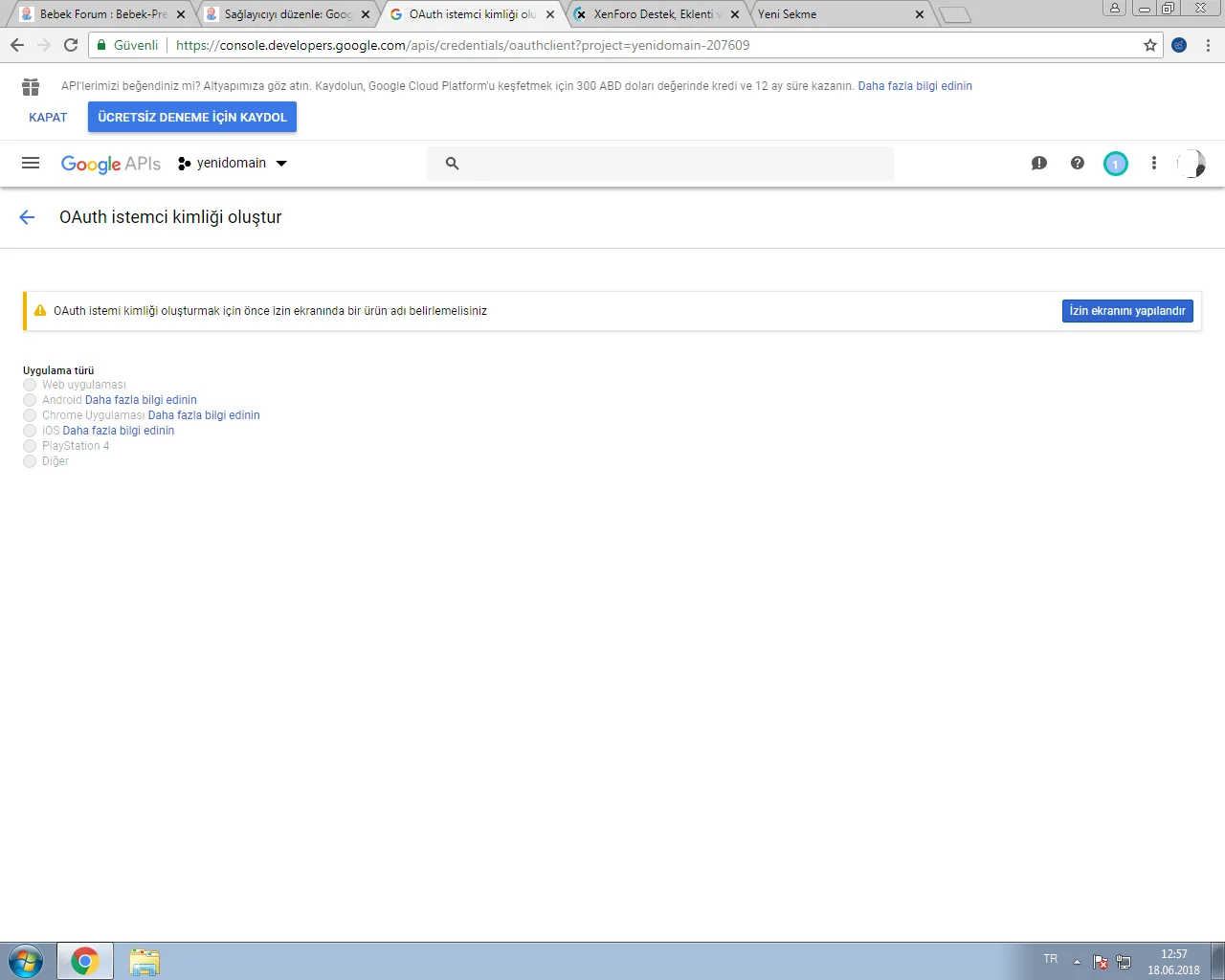Click the gift icon in the promo banner
This screenshot has height=980, width=1225.
(30, 85)
